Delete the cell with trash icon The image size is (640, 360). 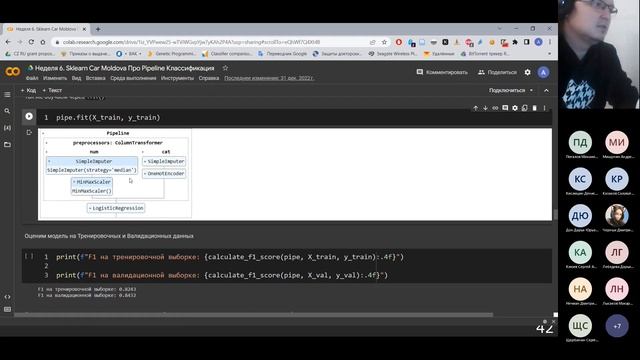534,108
